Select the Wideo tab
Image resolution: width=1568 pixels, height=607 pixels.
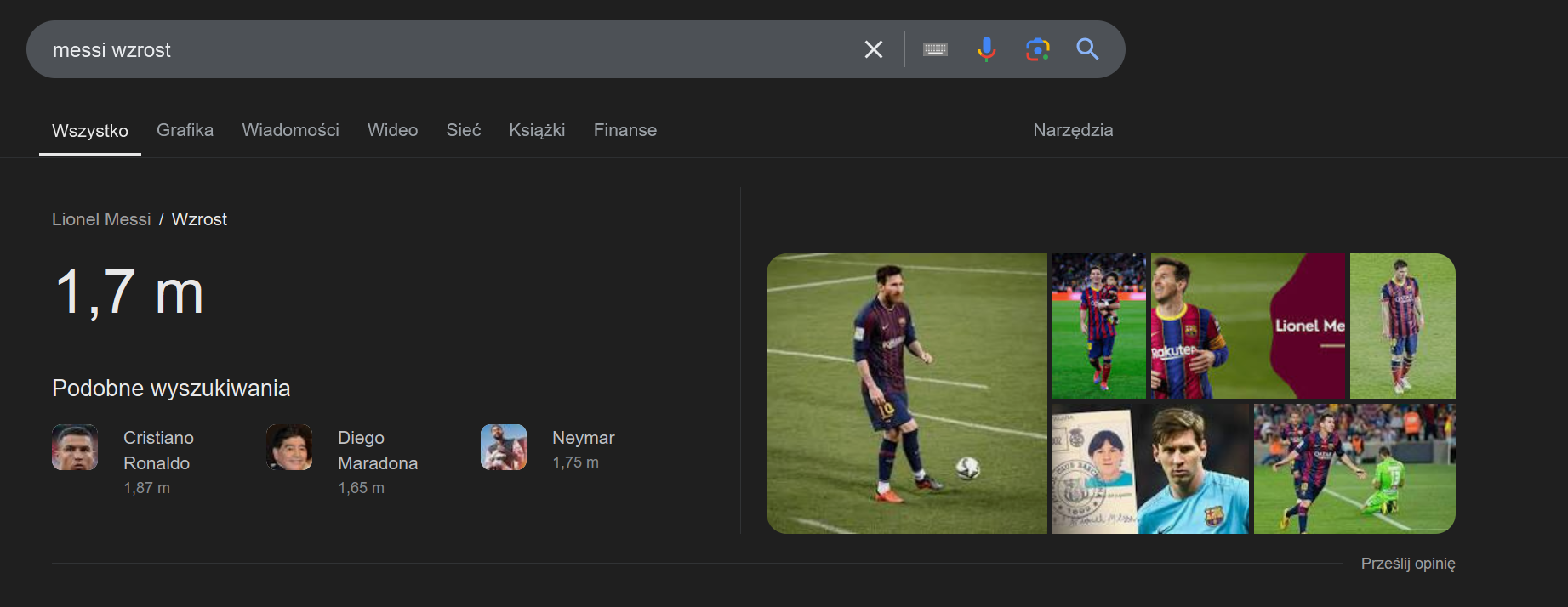(392, 130)
